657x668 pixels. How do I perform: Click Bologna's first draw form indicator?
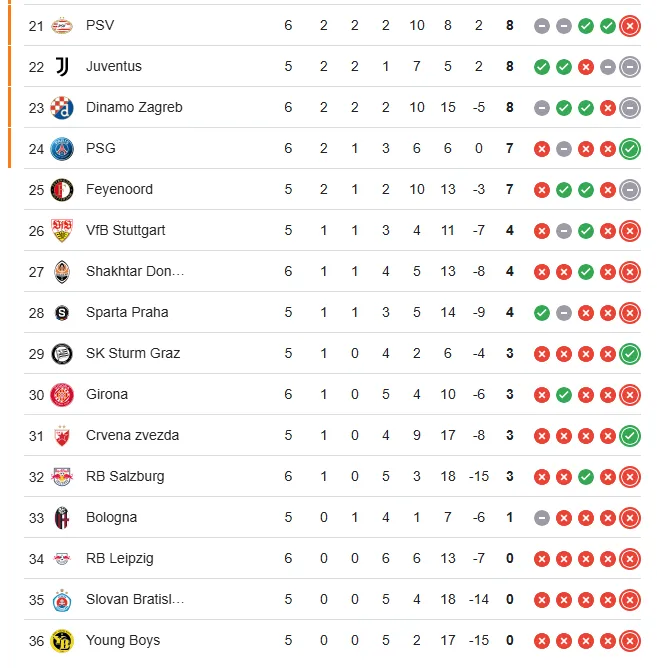coord(542,518)
